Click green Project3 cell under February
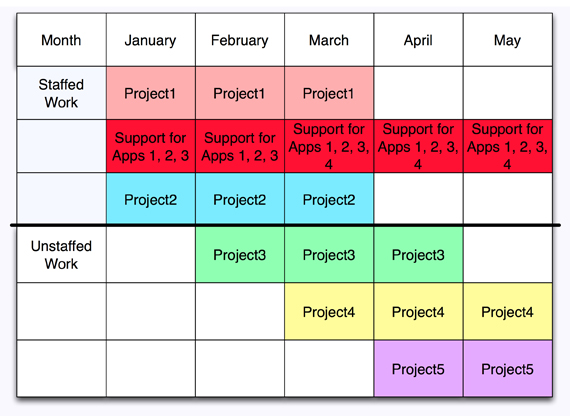This screenshot has height=416, width=570. tap(240, 255)
